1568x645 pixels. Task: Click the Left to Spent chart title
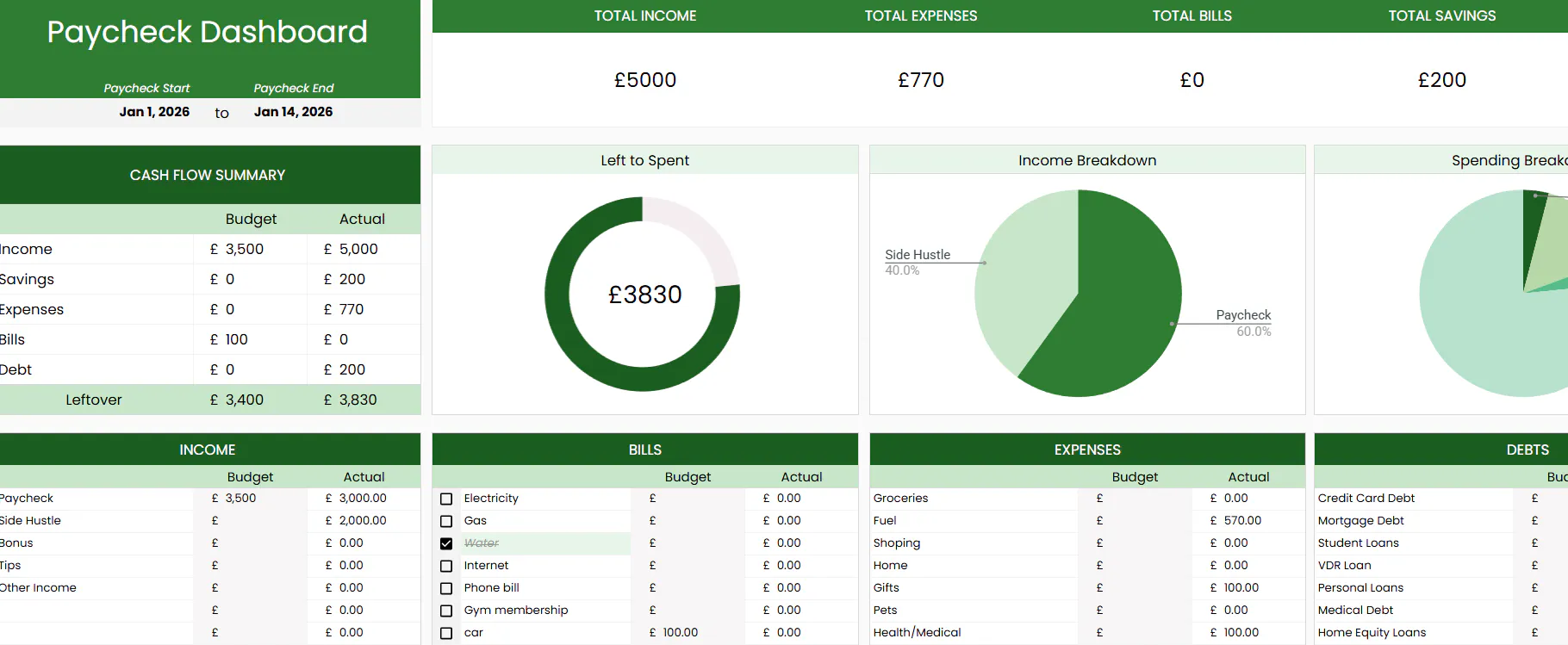tap(645, 160)
